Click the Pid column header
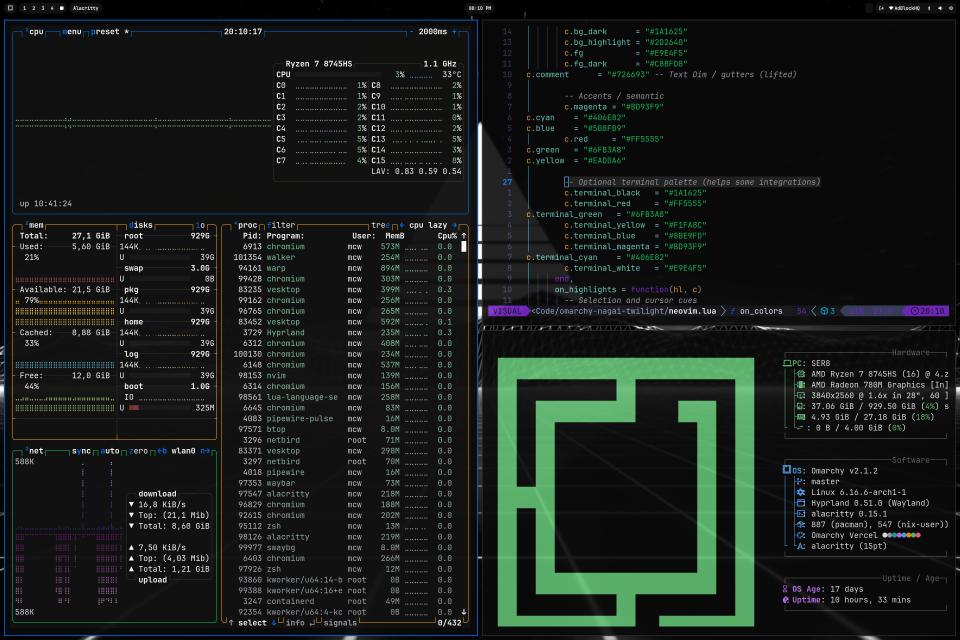Image resolution: width=960 pixels, height=640 pixels. tap(252, 236)
